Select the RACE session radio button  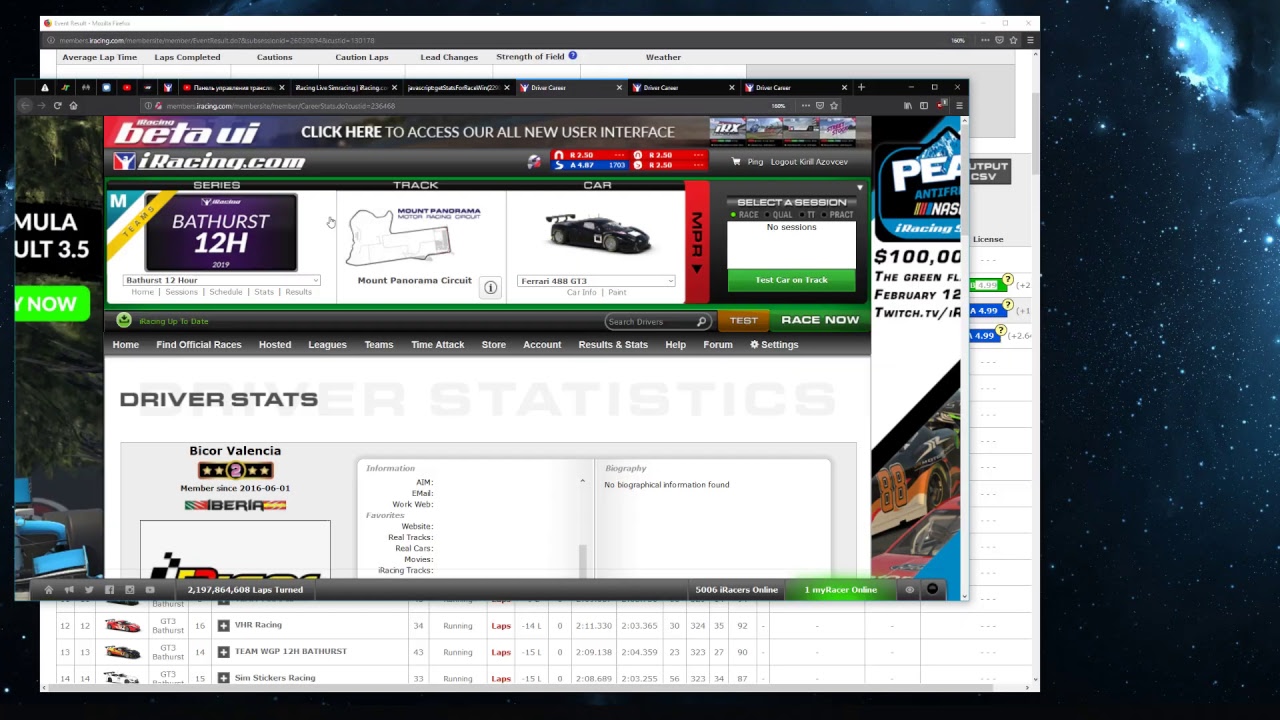point(733,215)
